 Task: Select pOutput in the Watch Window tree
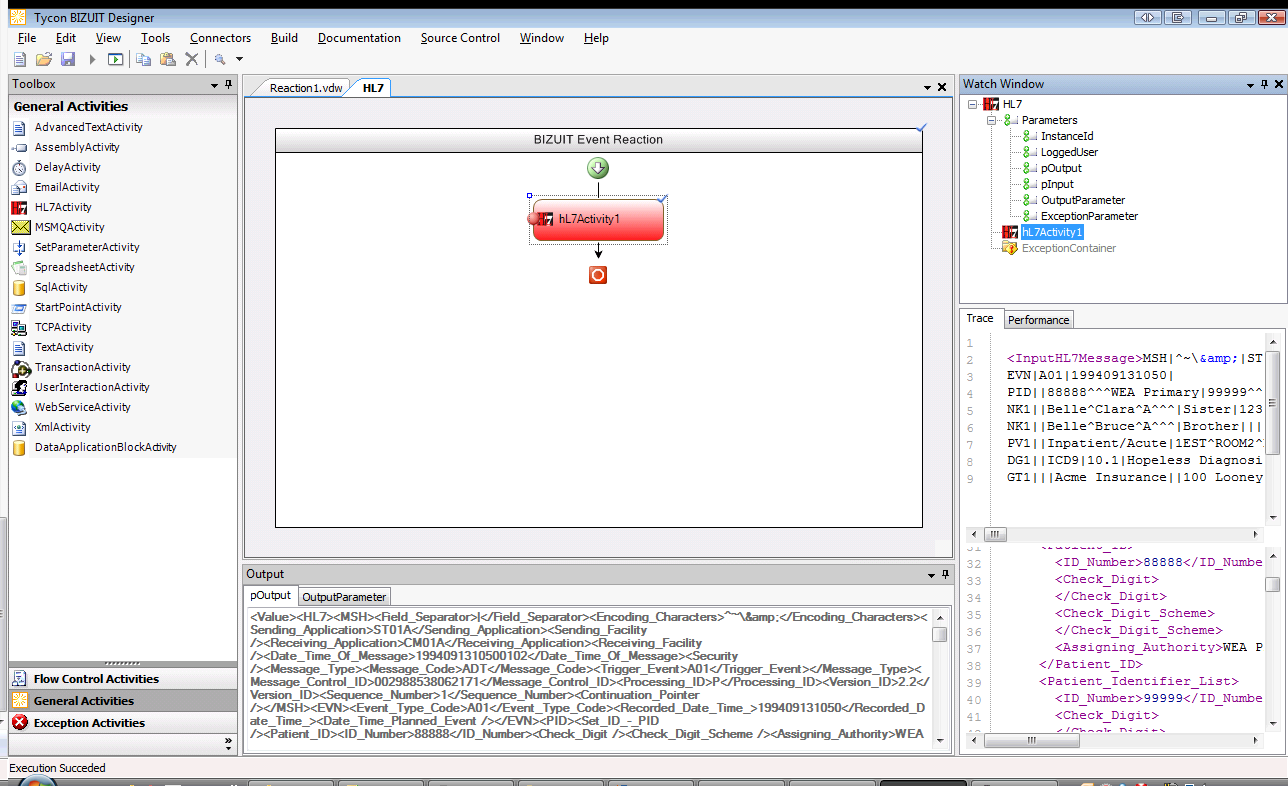coord(1061,168)
